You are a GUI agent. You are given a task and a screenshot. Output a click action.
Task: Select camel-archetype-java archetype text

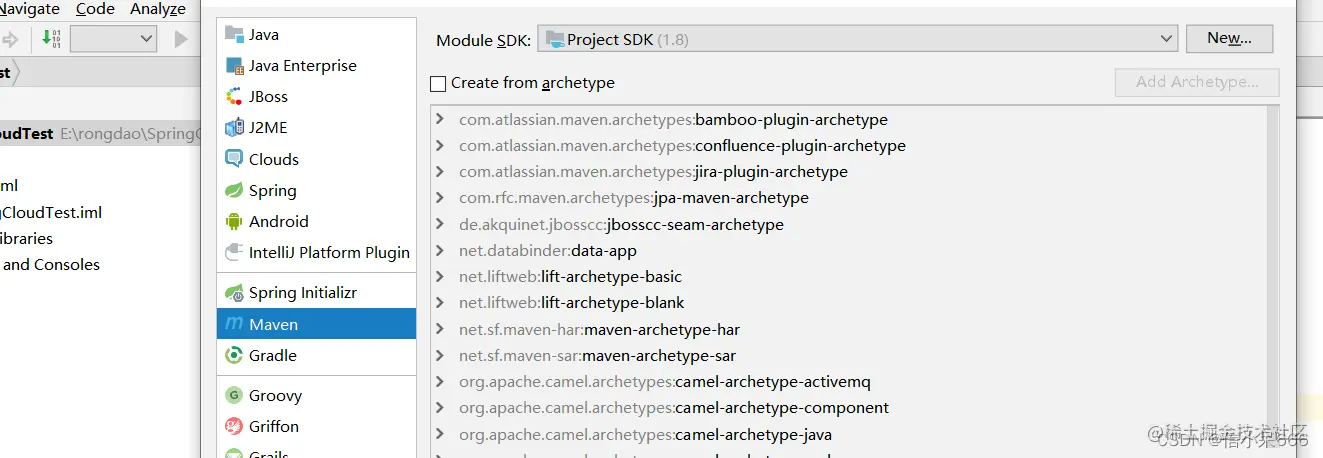click(x=754, y=435)
